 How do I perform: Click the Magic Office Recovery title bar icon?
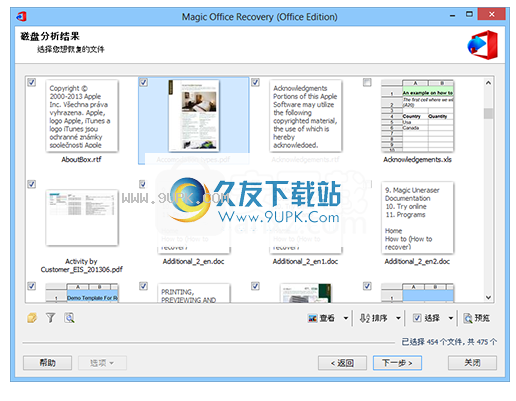(x=21, y=16)
